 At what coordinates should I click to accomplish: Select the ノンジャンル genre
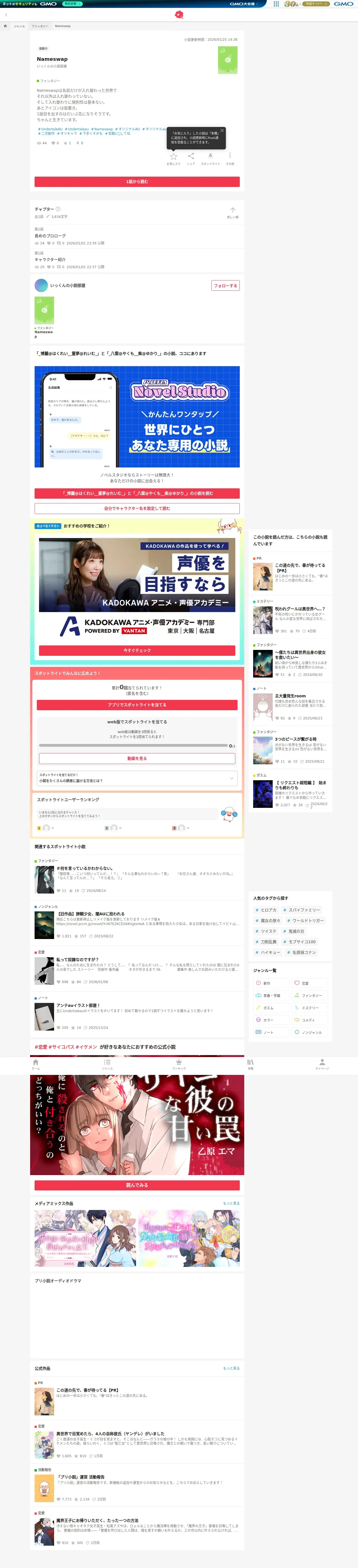tap(310, 1032)
